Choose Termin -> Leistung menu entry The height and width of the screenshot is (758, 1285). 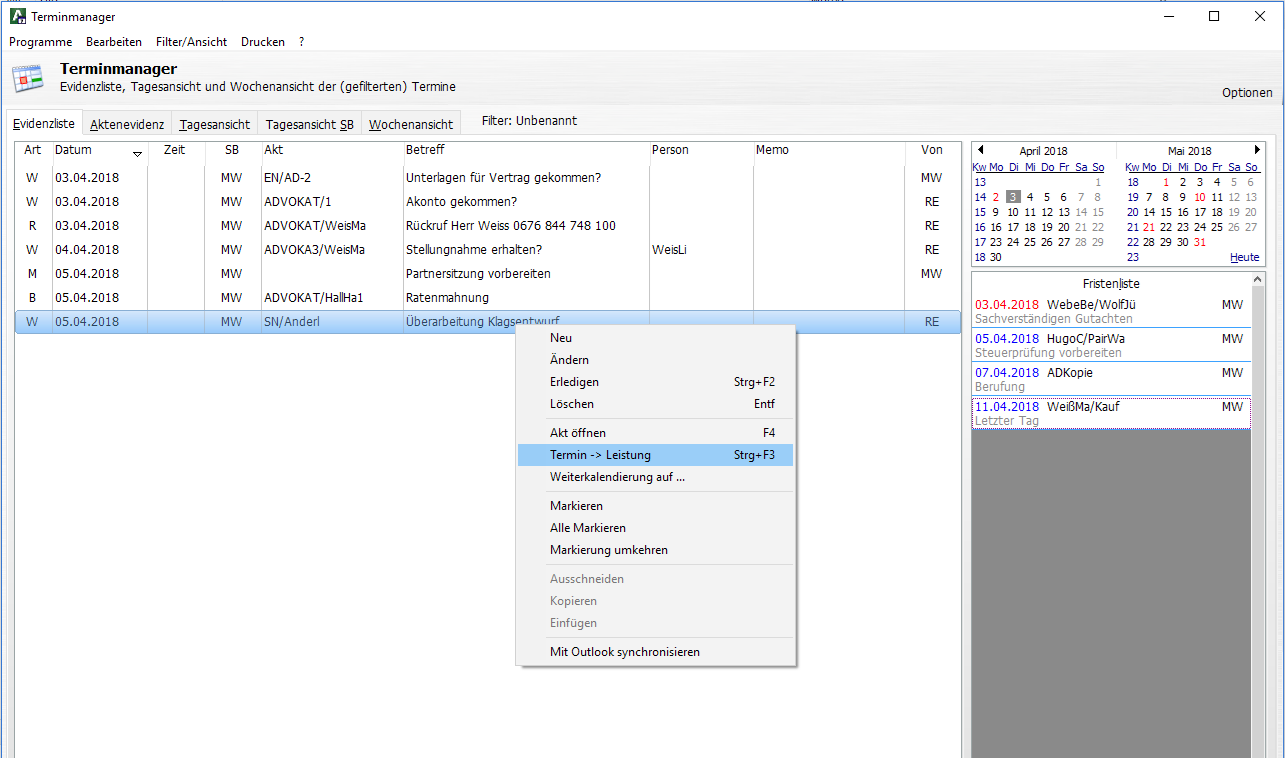tap(656, 455)
